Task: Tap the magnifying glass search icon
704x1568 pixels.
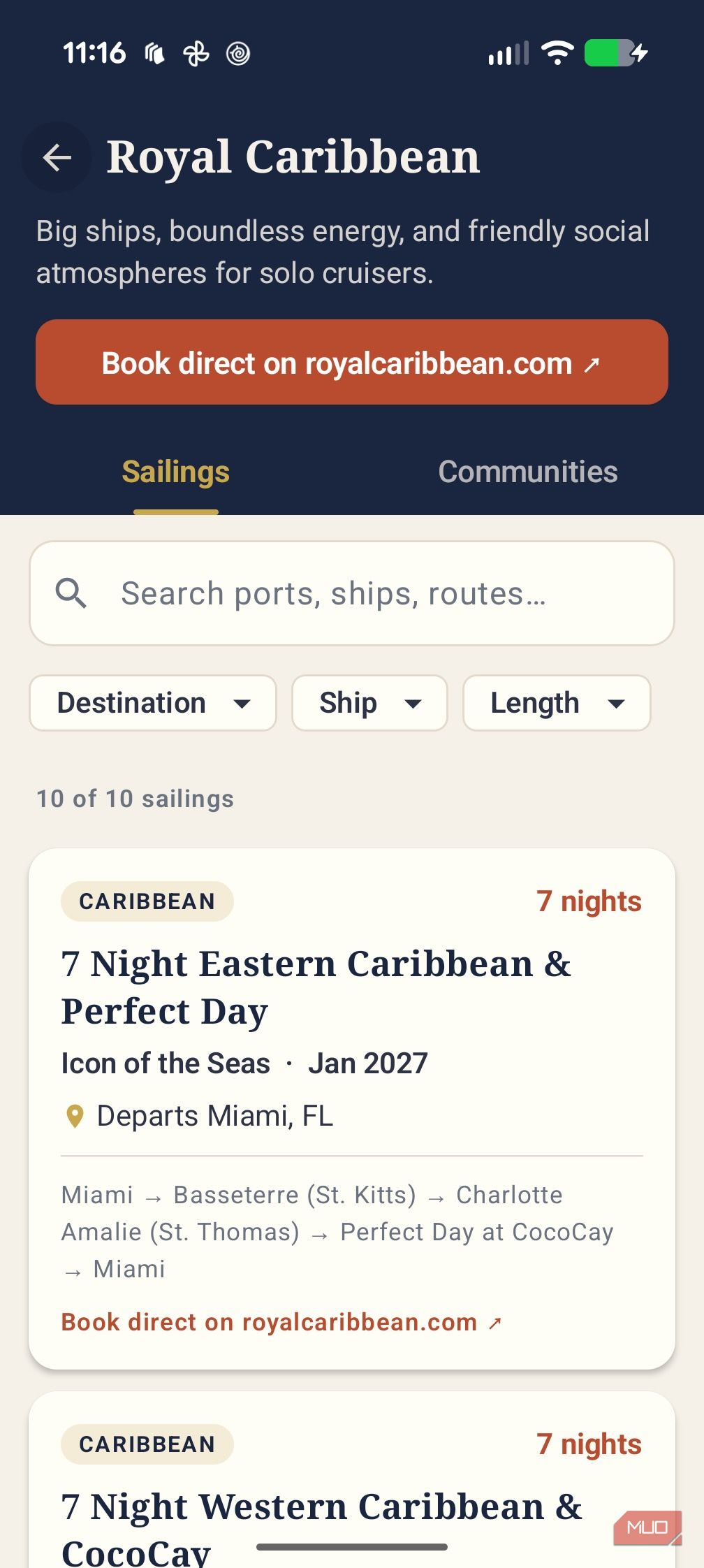Action: tap(71, 593)
